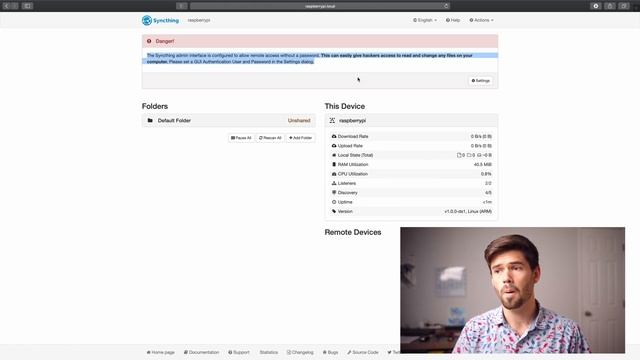640x360 pixels.
Task: Click the Folders heading
Action: tap(155, 106)
